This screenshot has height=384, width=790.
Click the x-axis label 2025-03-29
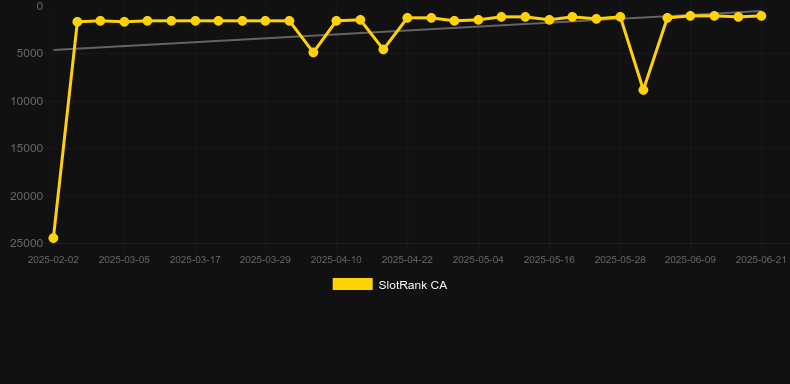pyautogui.click(x=265, y=260)
